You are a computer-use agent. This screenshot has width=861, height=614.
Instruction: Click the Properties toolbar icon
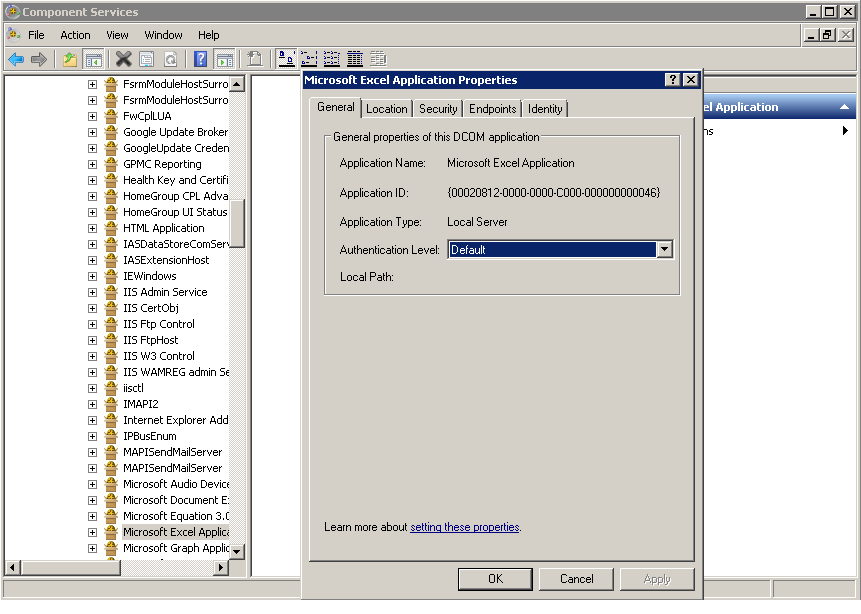tap(146, 58)
